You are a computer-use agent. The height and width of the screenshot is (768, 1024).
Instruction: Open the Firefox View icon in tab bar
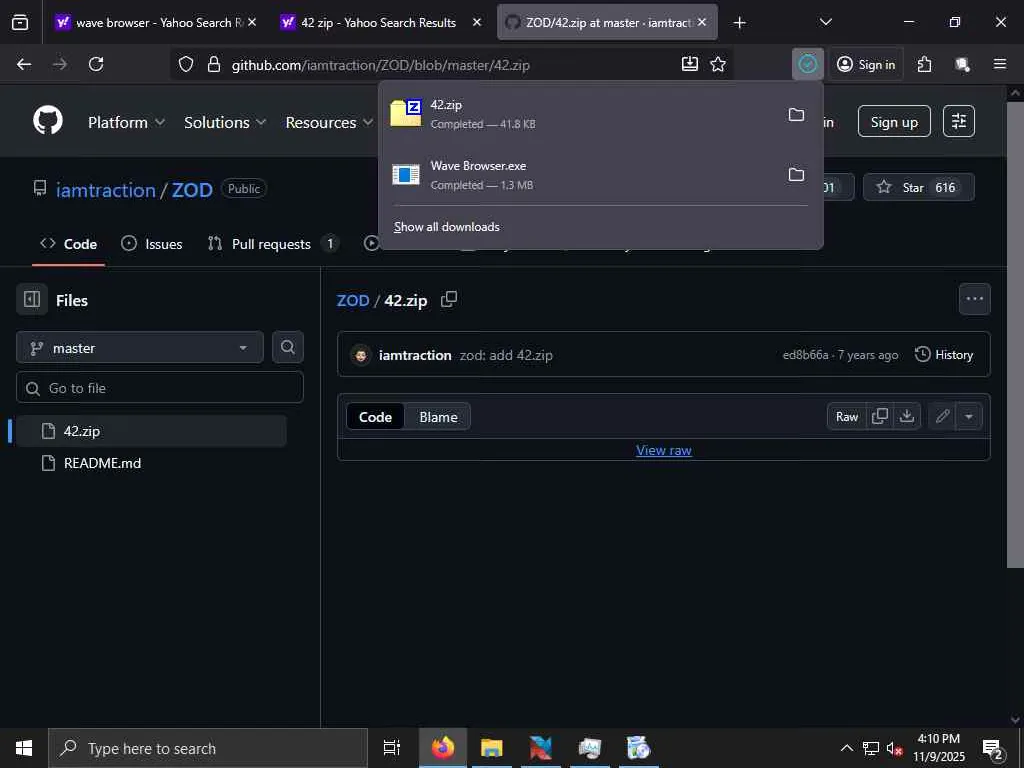pyautogui.click(x=20, y=22)
